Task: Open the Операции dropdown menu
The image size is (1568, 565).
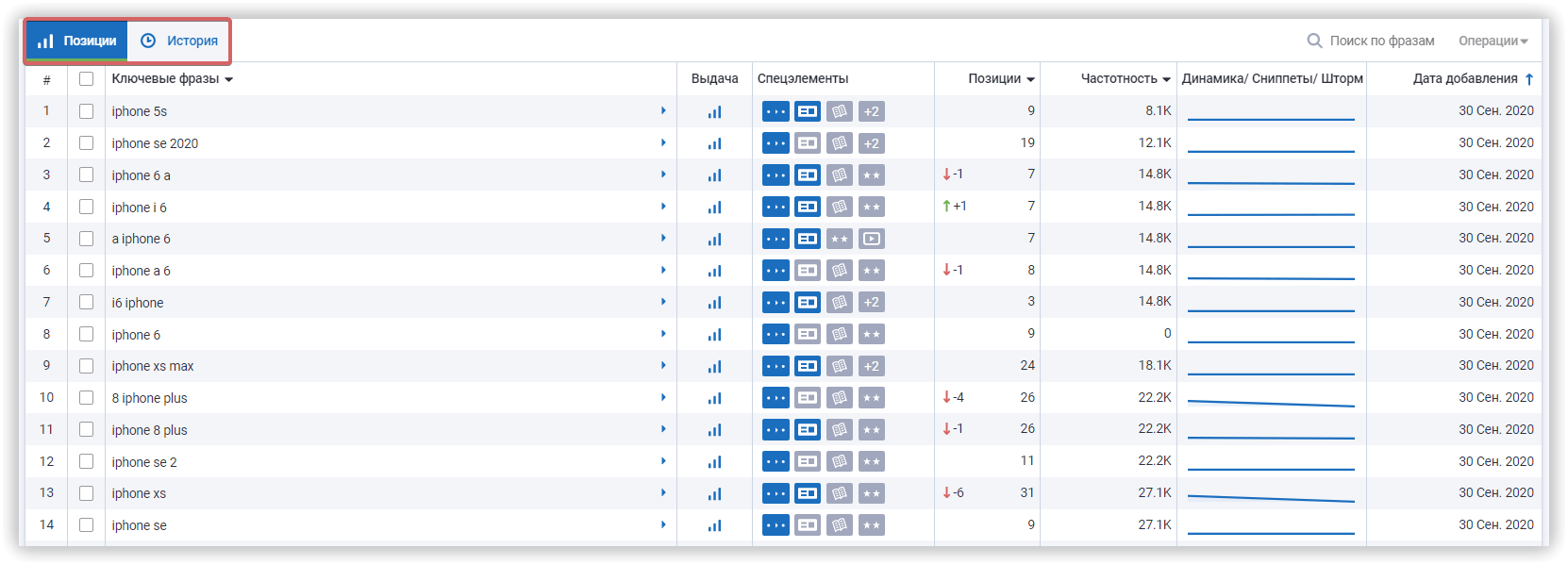Action: pos(1493,41)
